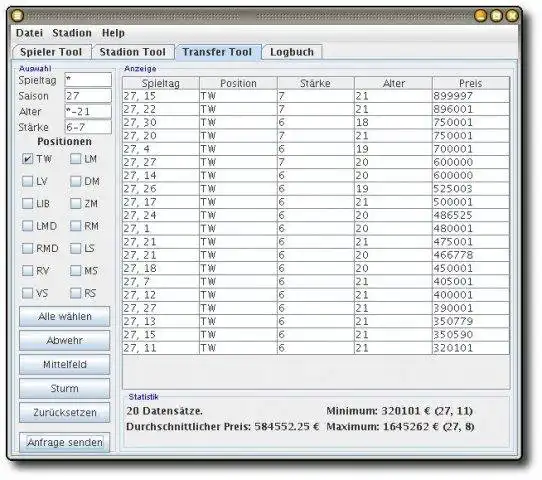Sort table by Position column header
This screenshot has height=480, width=542.
click(239, 83)
